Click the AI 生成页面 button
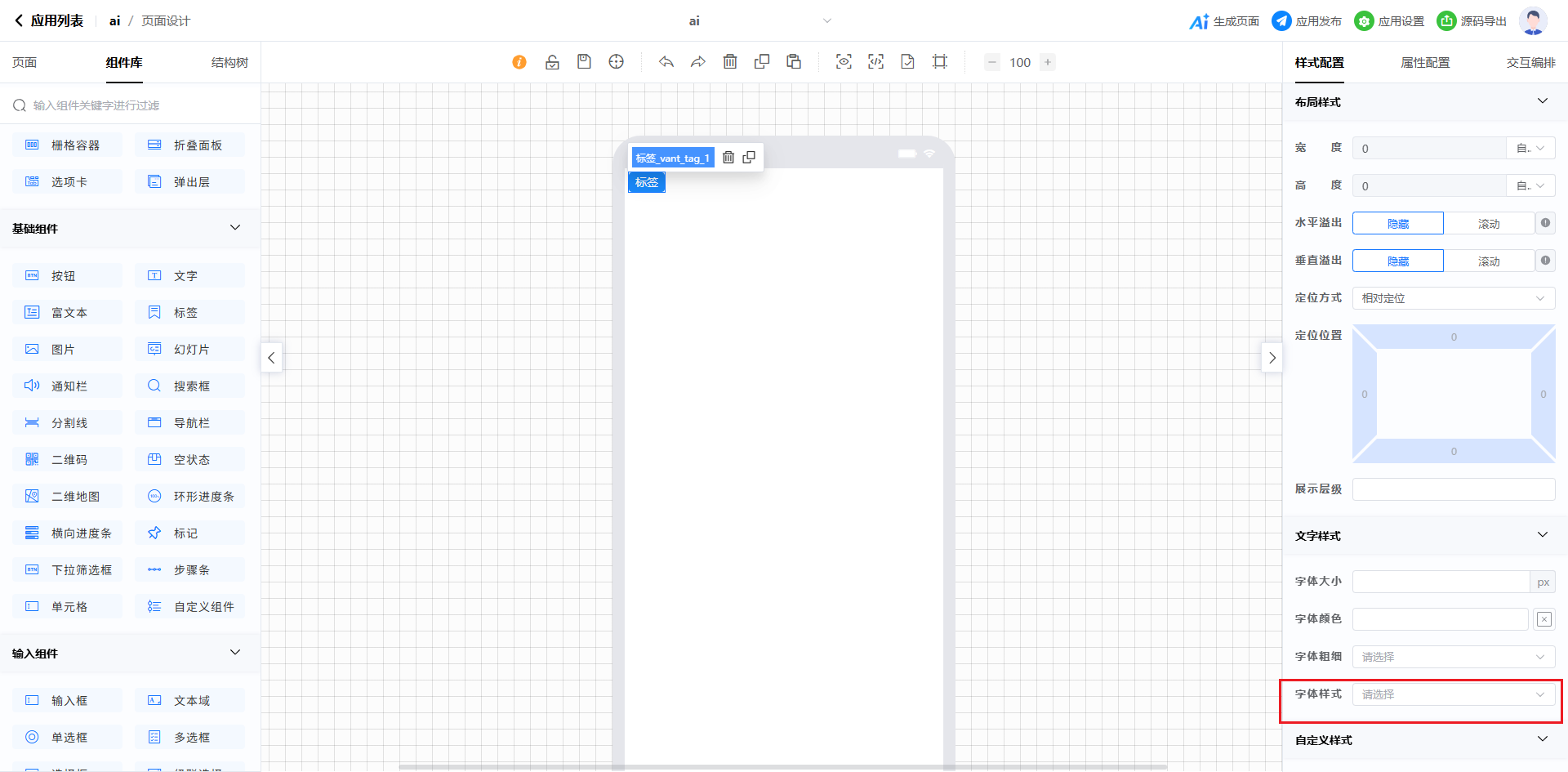The width and height of the screenshot is (1568, 772). click(x=1224, y=21)
